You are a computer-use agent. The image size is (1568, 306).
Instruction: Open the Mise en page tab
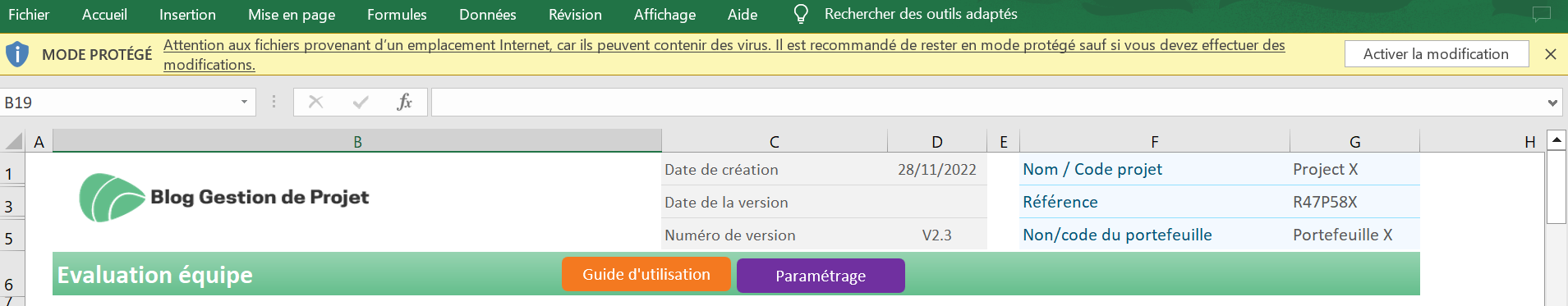pos(292,15)
